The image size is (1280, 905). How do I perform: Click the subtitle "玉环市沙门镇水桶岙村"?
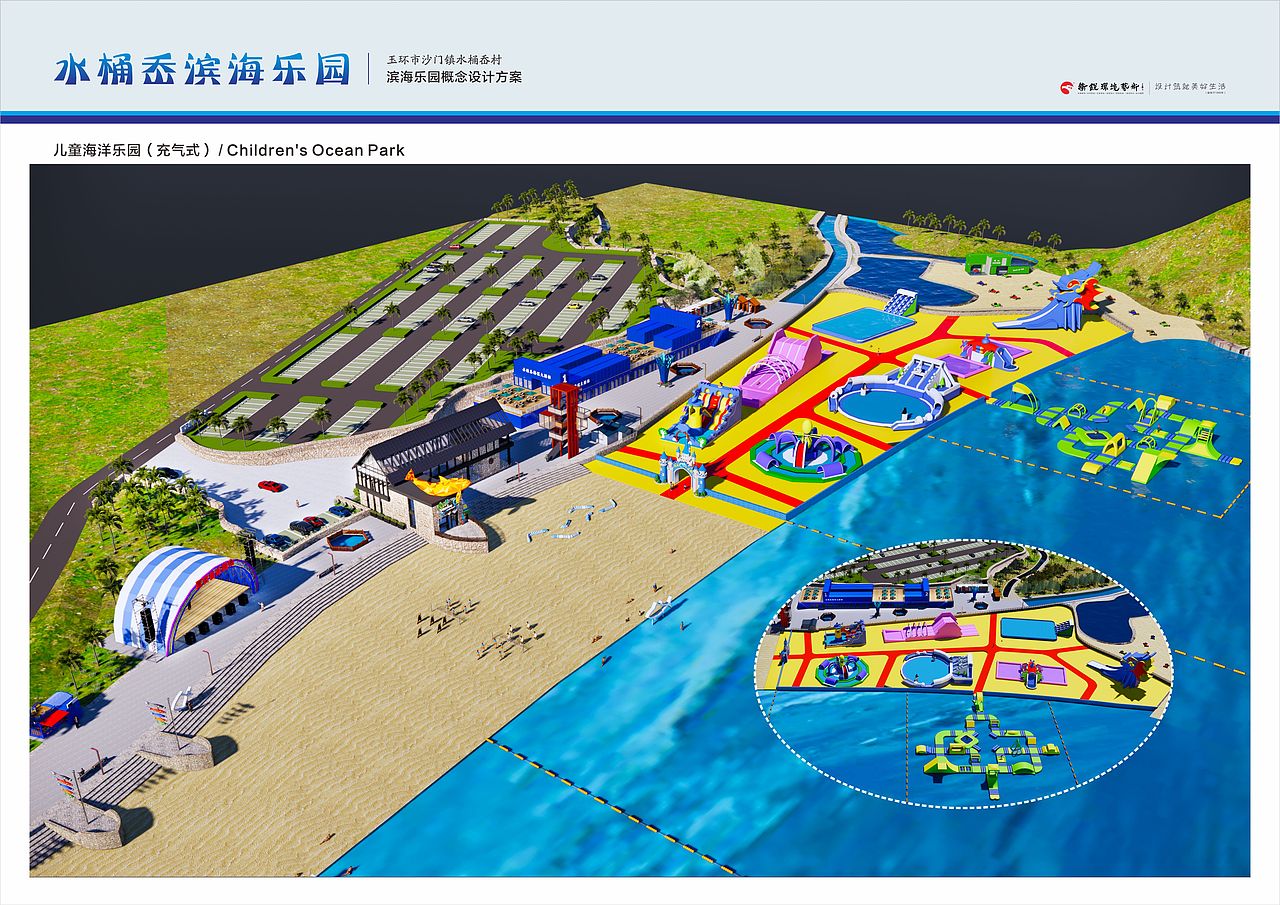pyautogui.click(x=446, y=59)
